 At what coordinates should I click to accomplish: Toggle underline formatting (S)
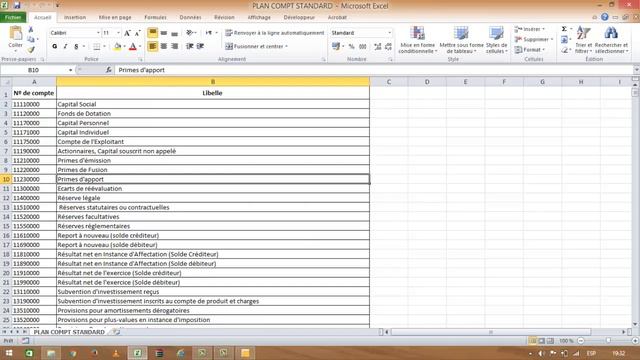76,47
